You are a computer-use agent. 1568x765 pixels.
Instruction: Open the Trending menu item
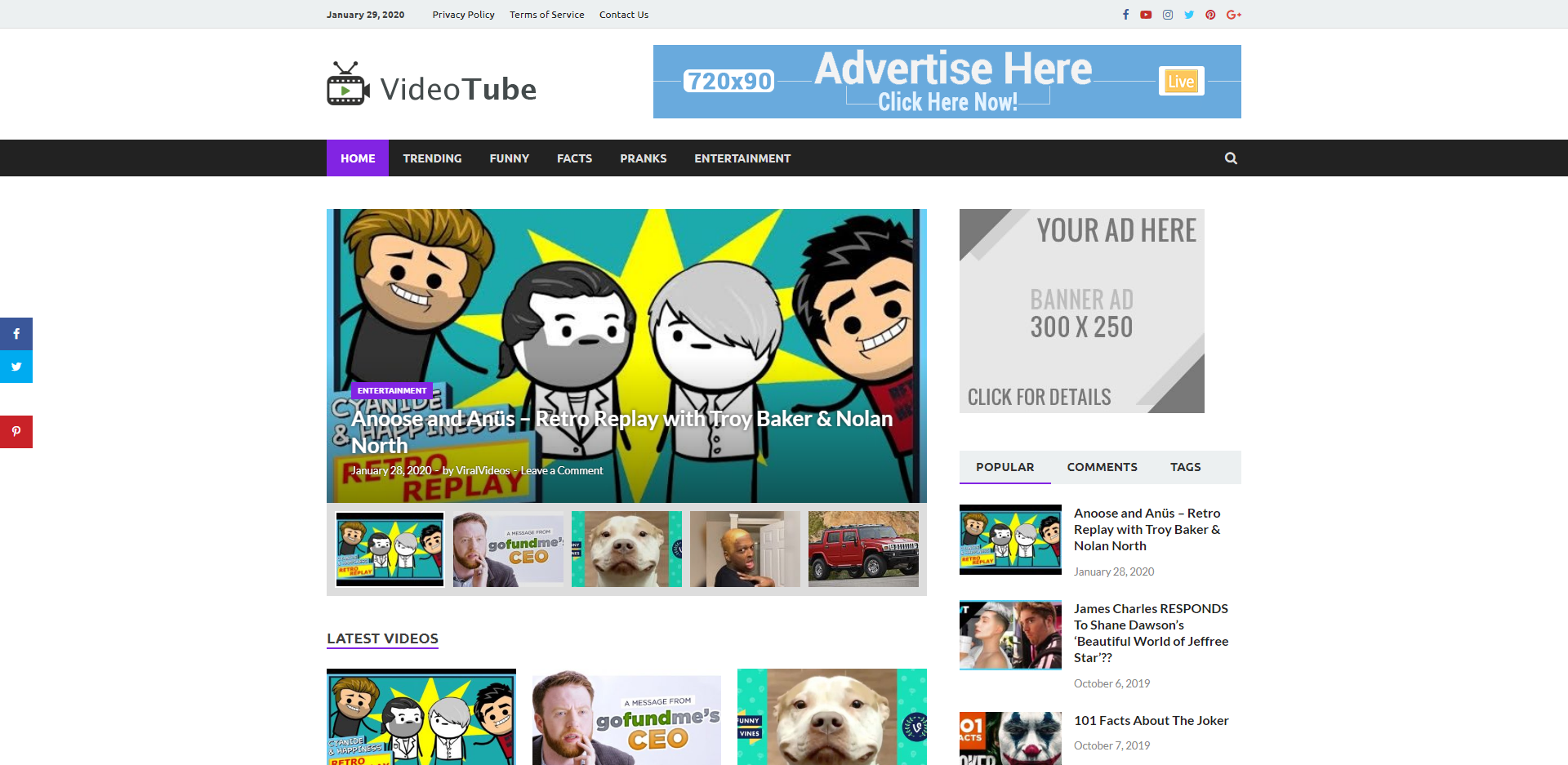point(432,158)
